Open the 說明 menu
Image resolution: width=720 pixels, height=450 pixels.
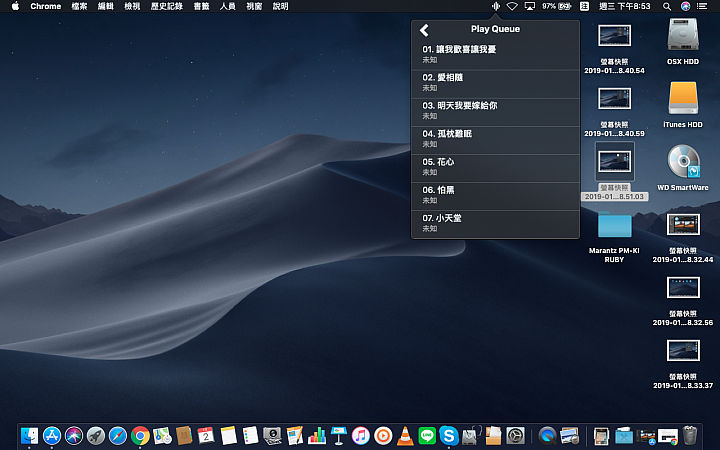280,6
